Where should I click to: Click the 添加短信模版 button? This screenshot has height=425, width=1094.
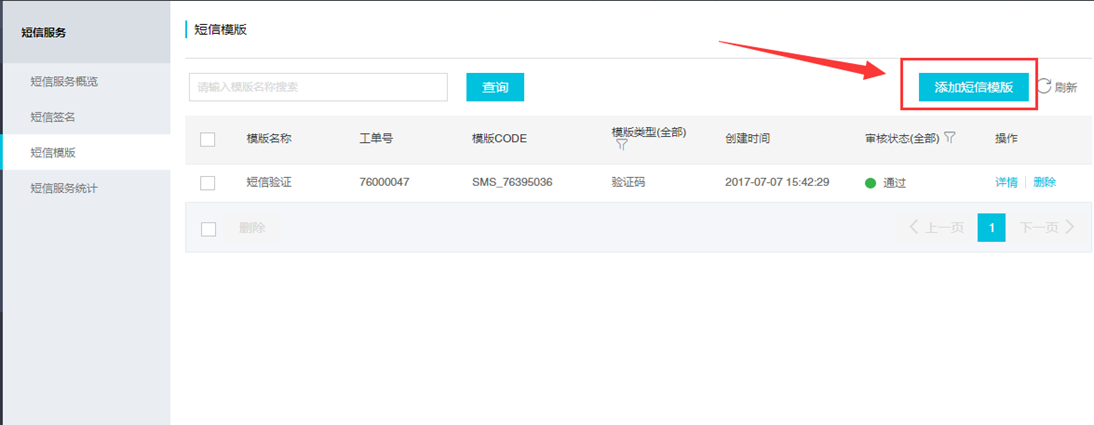point(974,87)
